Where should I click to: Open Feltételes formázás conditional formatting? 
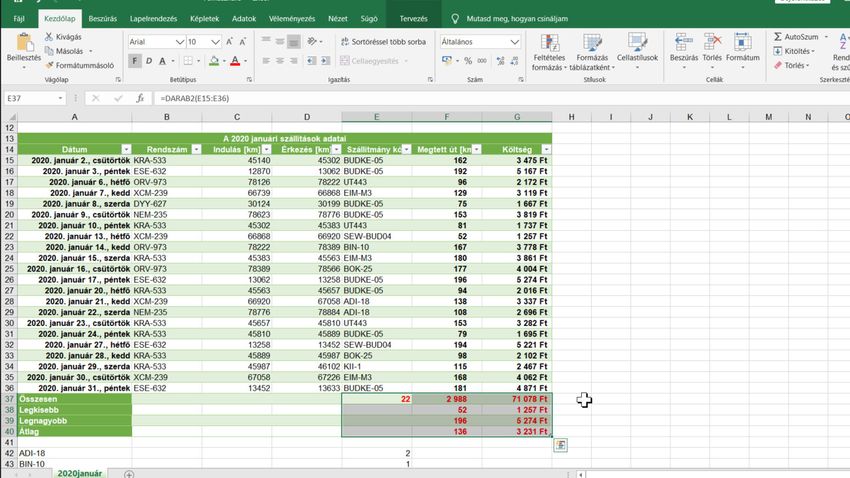(x=549, y=52)
